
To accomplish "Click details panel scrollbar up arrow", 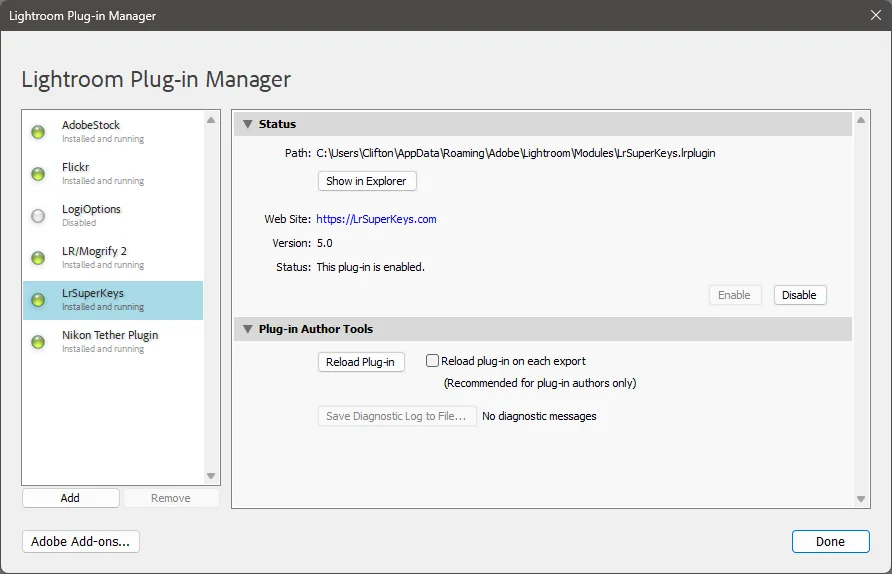I will (861, 120).
